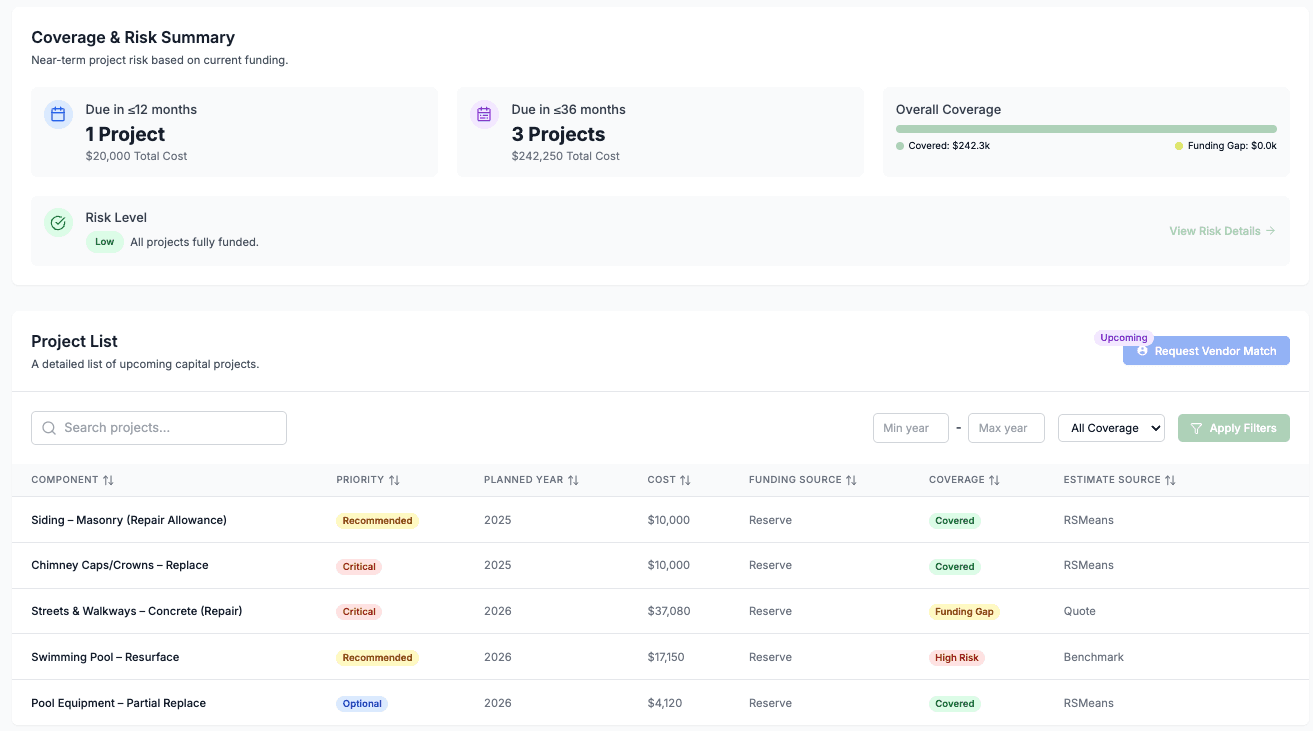Sort by Component column arrows

(108, 480)
